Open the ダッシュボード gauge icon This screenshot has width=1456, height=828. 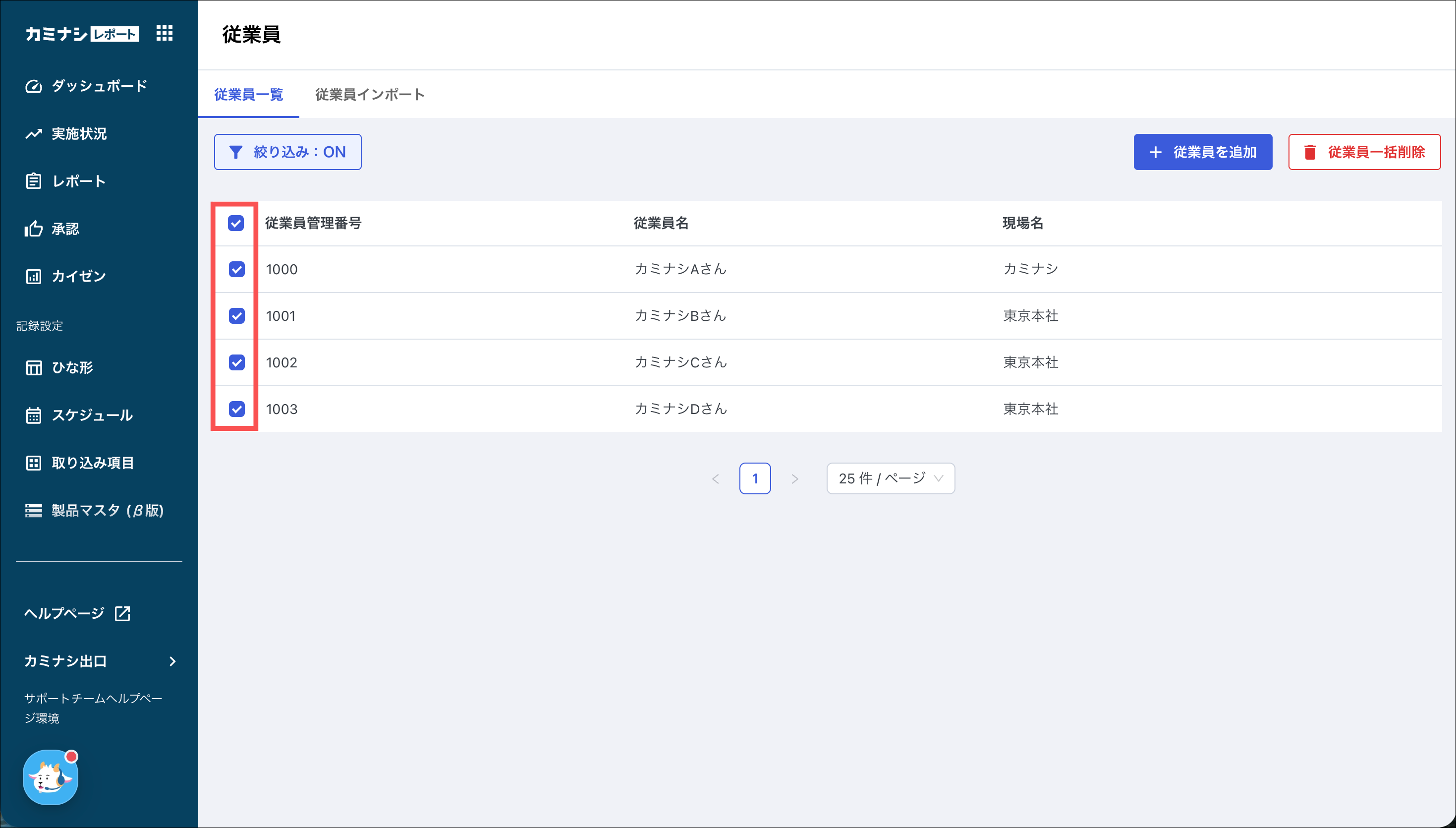pos(34,86)
